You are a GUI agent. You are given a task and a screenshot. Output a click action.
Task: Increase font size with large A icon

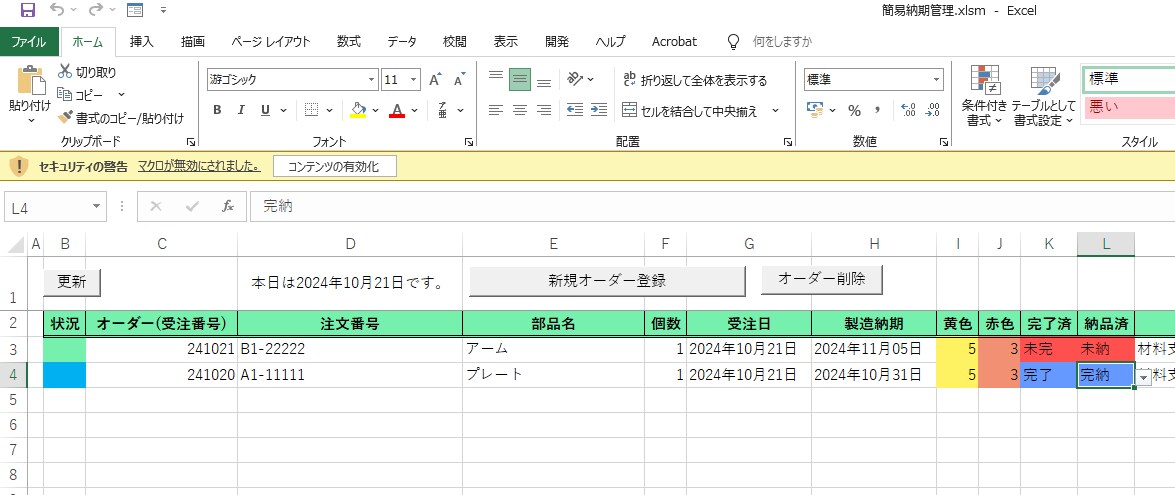tap(435, 79)
